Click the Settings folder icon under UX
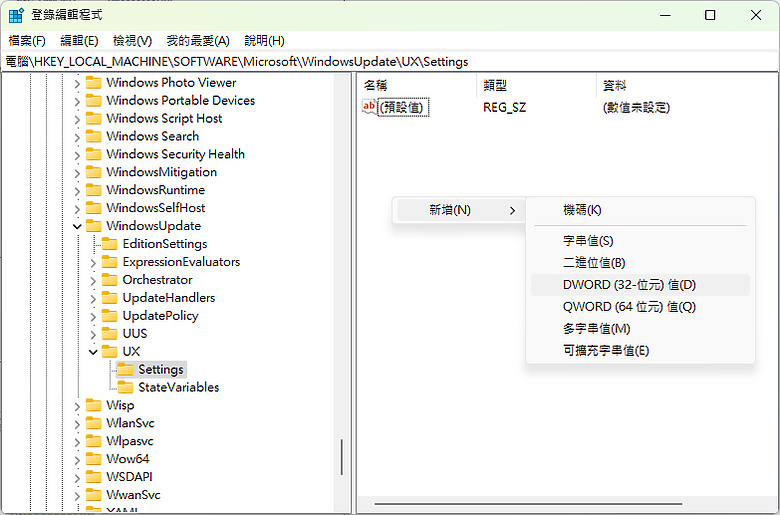 coord(125,369)
